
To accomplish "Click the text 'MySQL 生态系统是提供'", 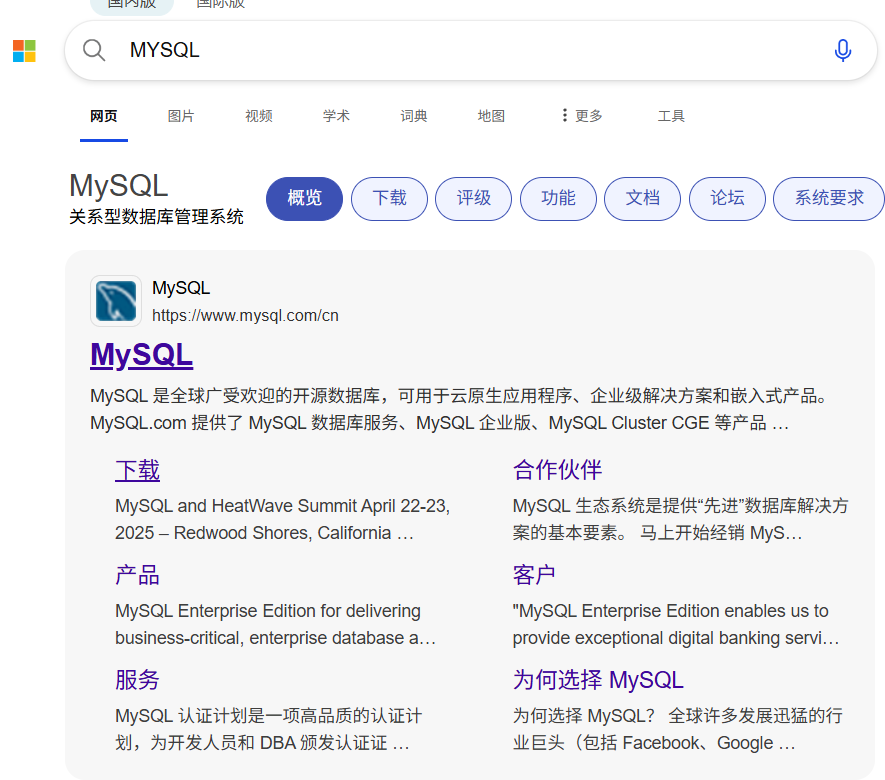I will [681, 506].
